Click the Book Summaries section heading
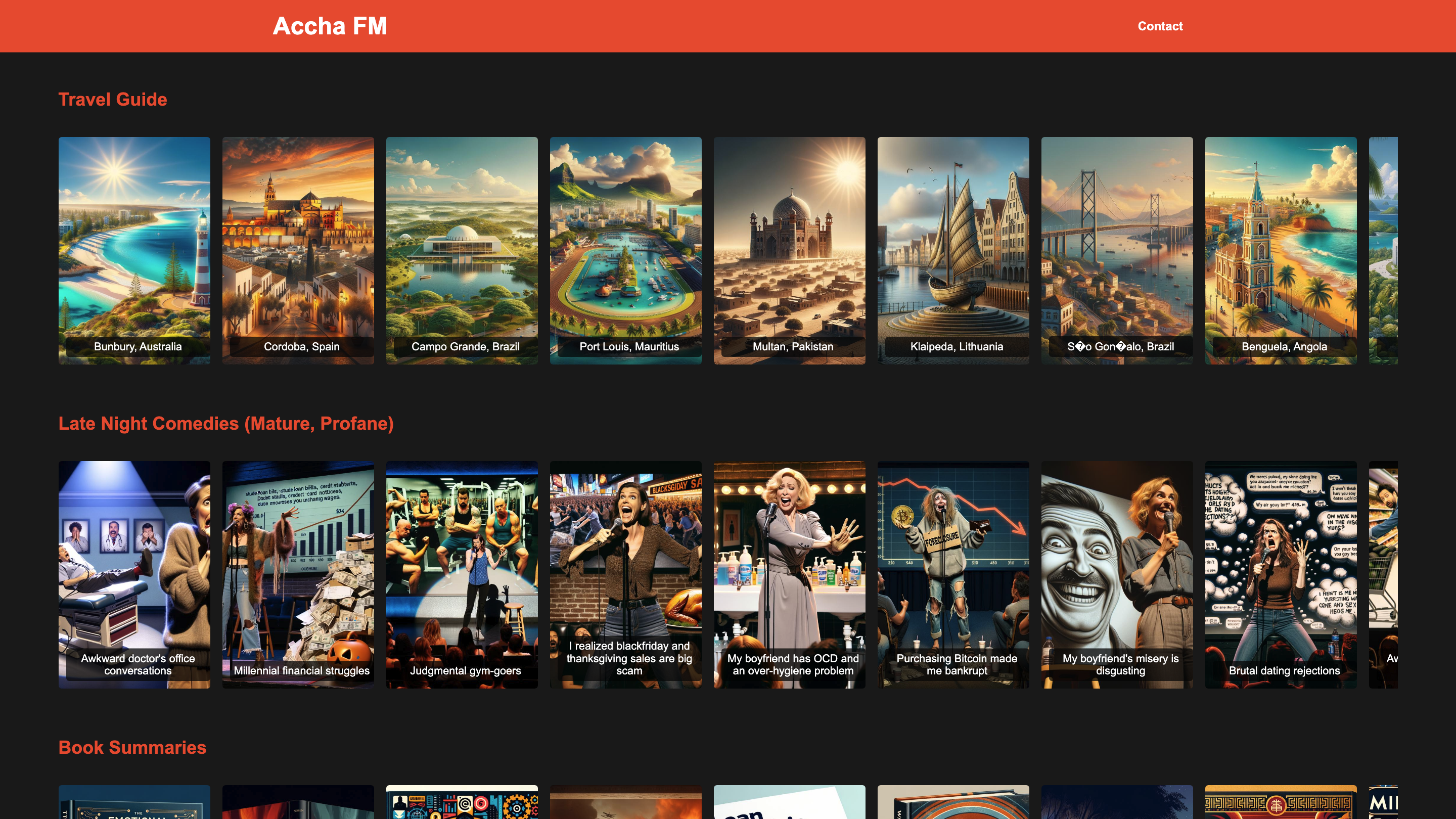 click(132, 747)
